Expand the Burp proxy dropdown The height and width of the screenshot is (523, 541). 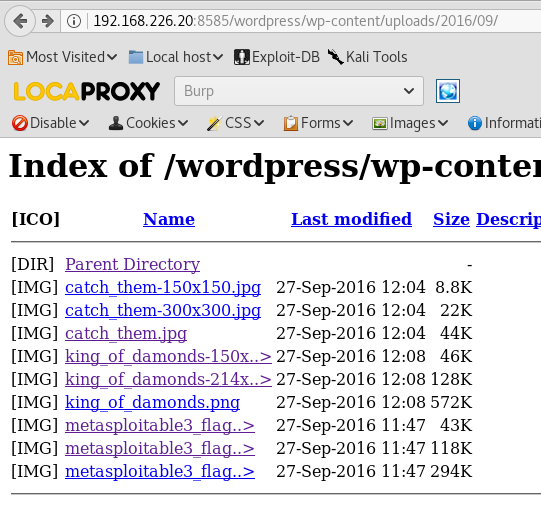tap(299, 91)
